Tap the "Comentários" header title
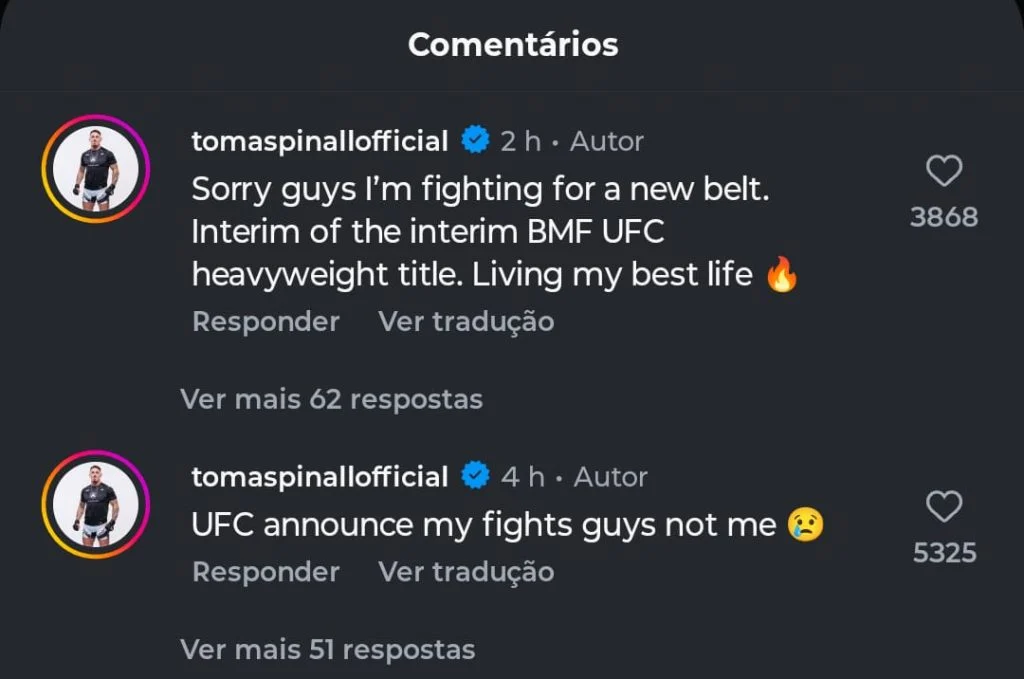 pos(512,45)
